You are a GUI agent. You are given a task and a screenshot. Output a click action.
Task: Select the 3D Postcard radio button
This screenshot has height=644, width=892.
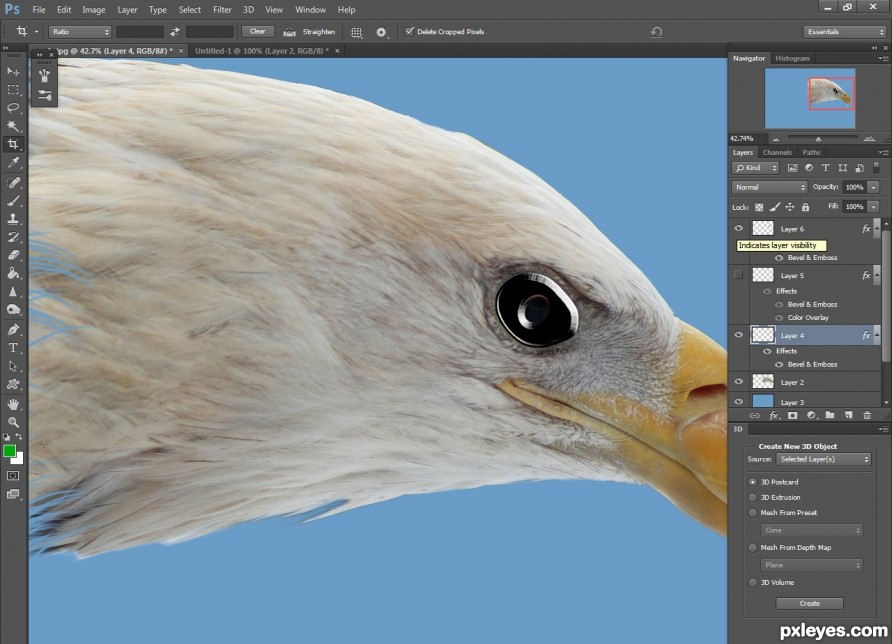(753, 482)
